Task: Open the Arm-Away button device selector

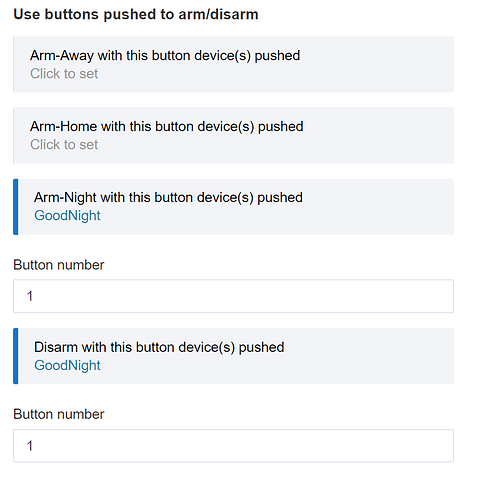Action: tap(233, 64)
